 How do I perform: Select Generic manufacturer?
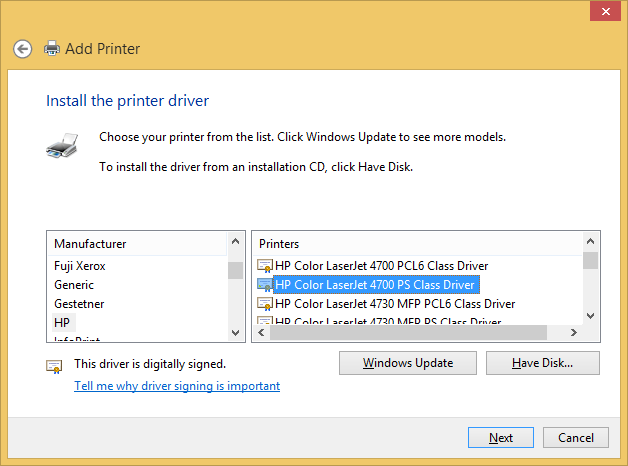point(74,285)
